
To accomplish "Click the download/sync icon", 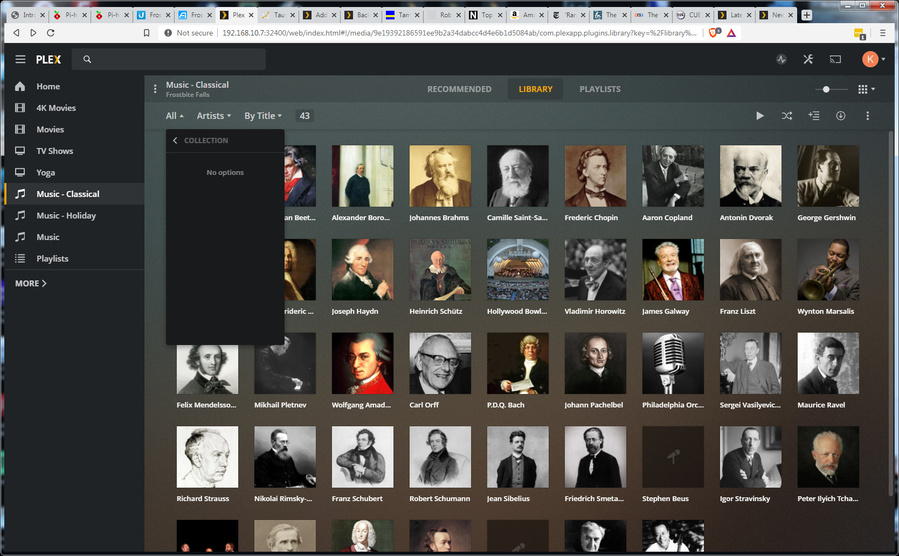I will [x=841, y=116].
